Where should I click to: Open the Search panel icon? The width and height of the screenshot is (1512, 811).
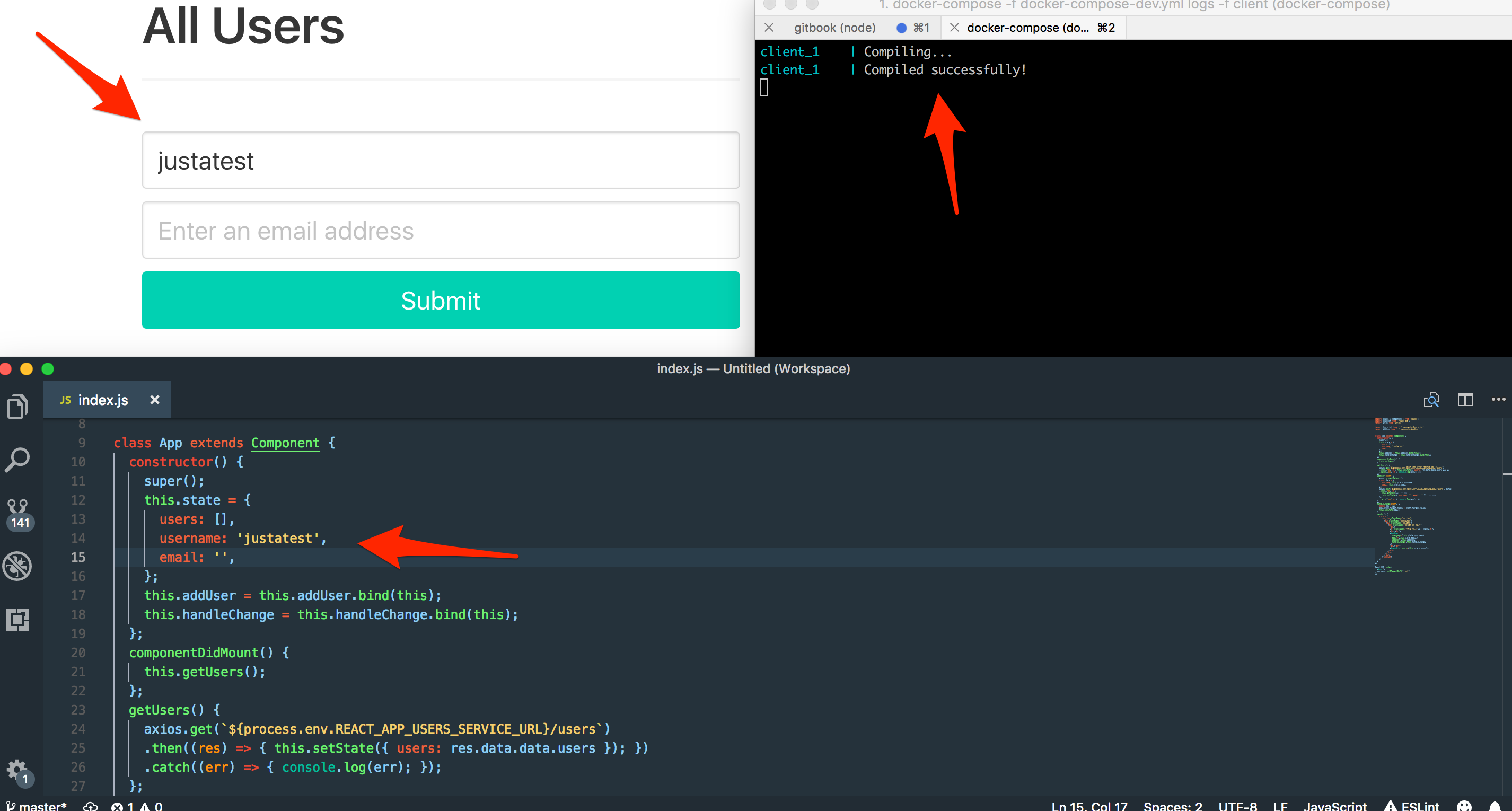[17, 460]
